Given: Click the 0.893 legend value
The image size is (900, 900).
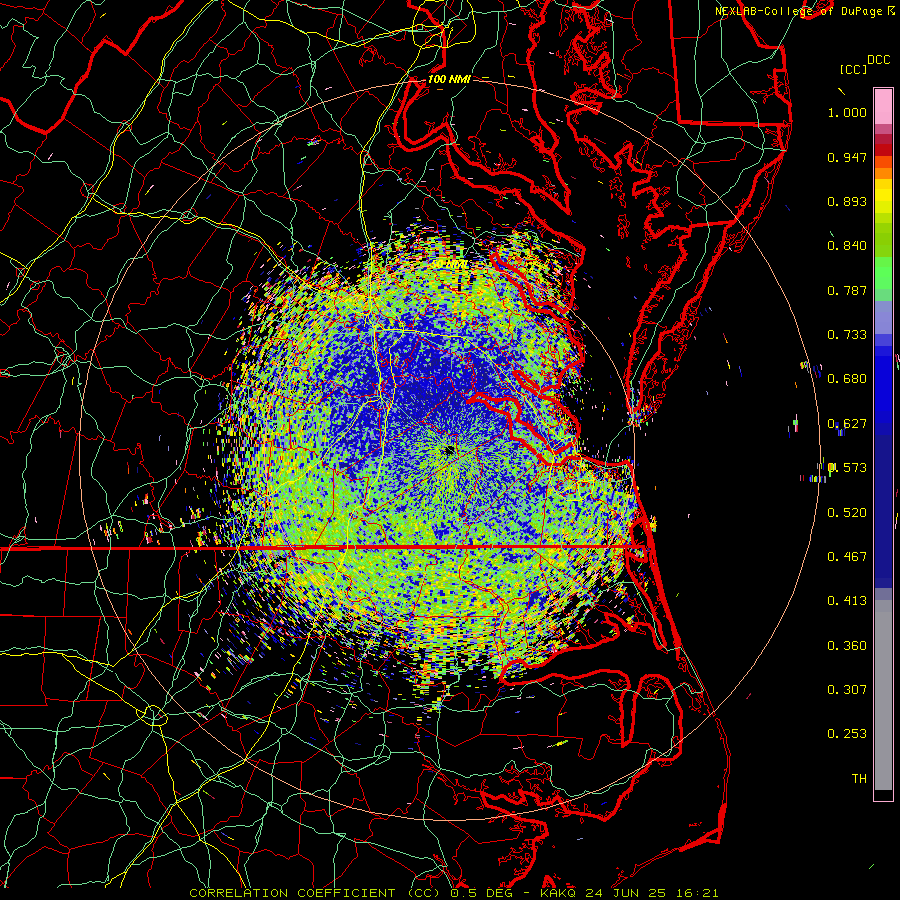Looking at the screenshot, I should tap(847, 201).
